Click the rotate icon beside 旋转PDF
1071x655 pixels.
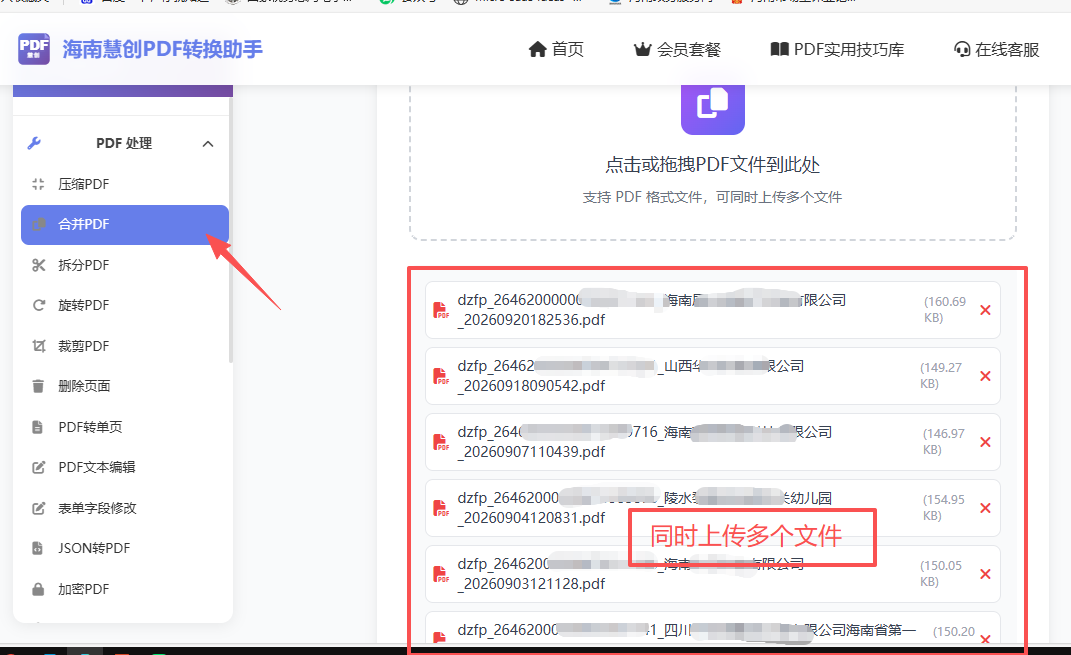38,305
